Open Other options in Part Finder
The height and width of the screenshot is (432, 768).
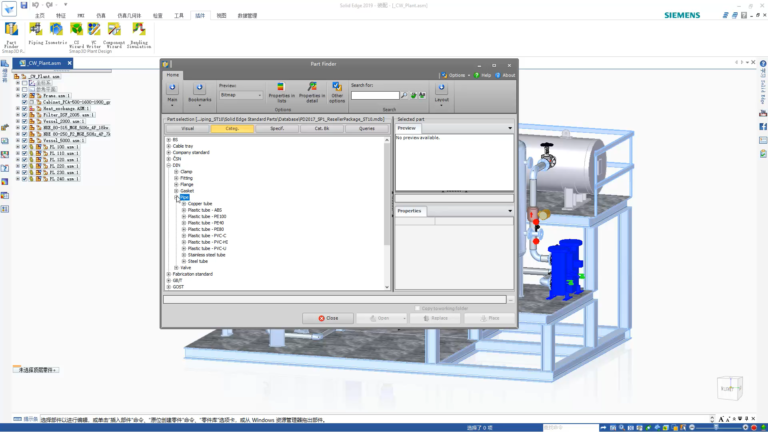pos(337,93)
